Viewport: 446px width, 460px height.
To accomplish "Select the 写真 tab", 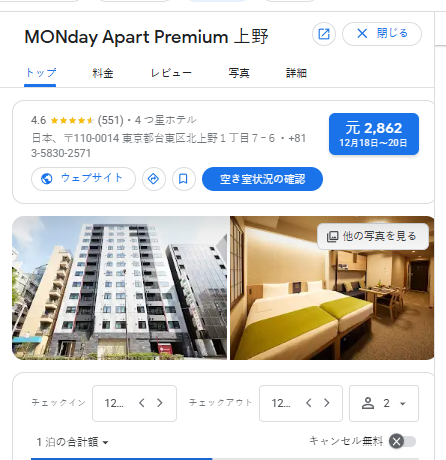I will pos(239,73).
